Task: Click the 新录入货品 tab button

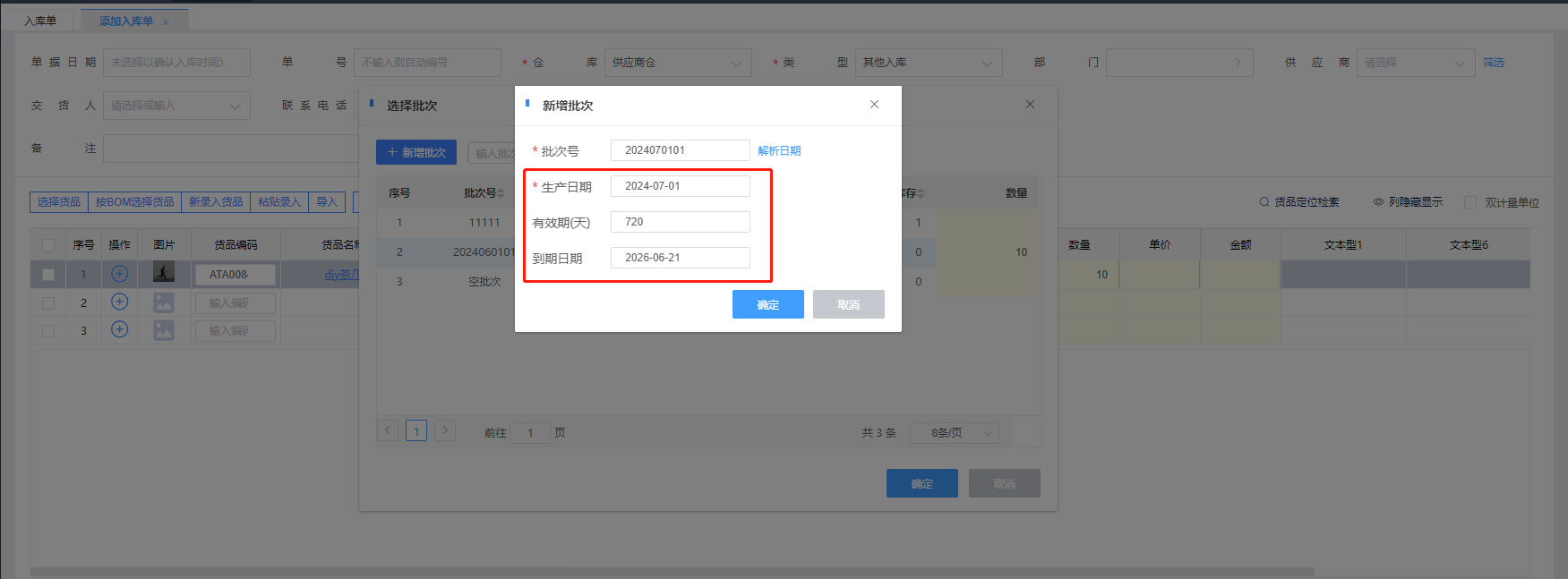Action: (x=216, y=202)
